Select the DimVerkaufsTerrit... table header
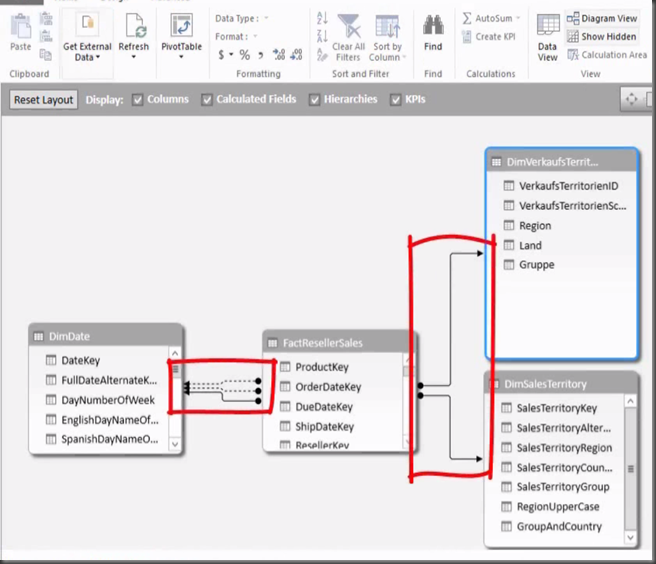The width and height of the screenshot is (656, 564). pyautogui.click(x=562, y=162)
